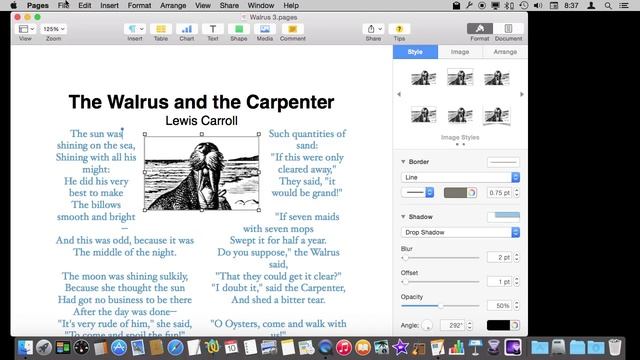Viewport: 640px width, 360px height.
Task: Open the Media browser icon
Action: (x=264, y=29)
